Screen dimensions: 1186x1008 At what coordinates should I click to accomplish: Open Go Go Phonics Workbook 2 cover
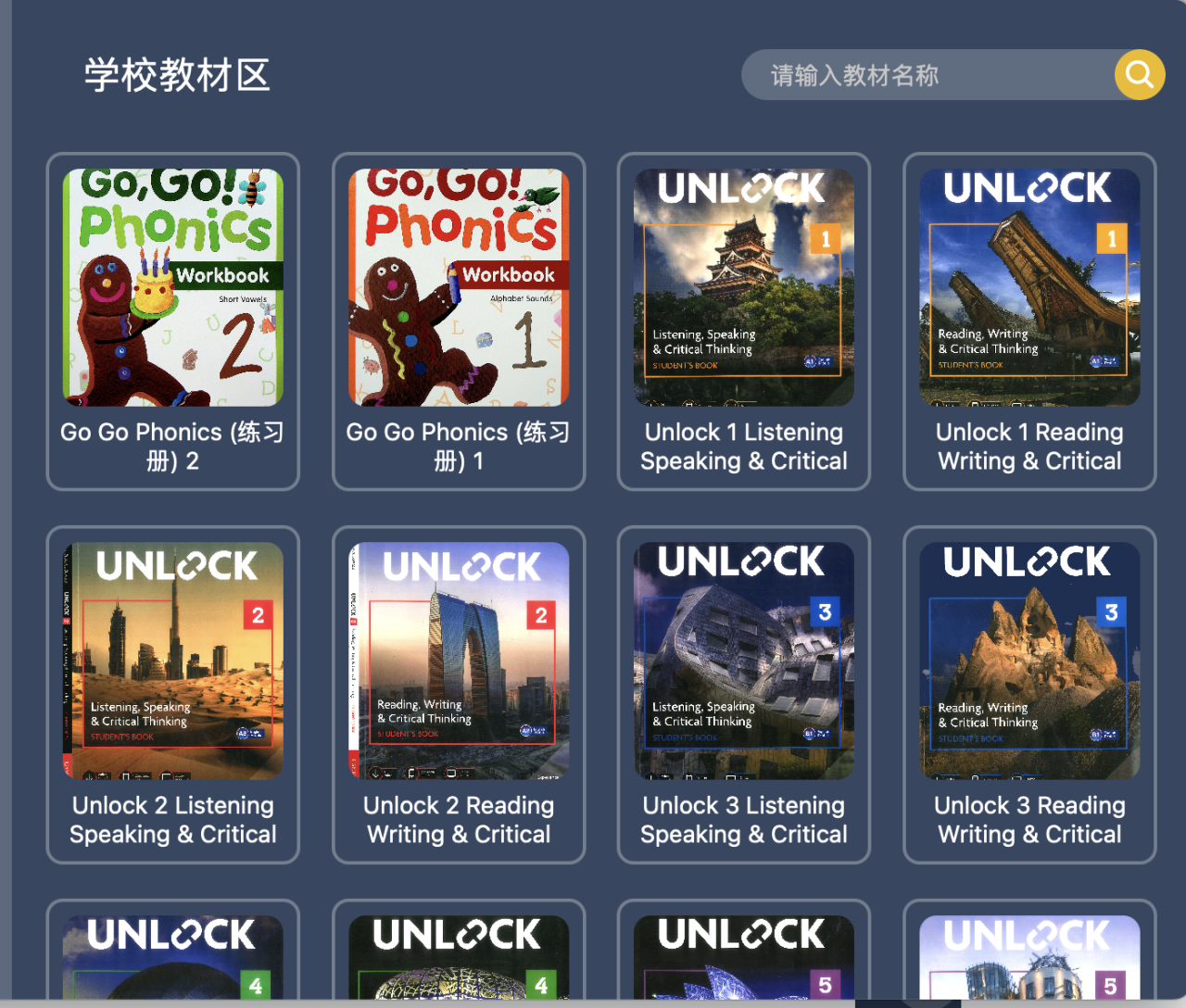[x=173, y=287]
